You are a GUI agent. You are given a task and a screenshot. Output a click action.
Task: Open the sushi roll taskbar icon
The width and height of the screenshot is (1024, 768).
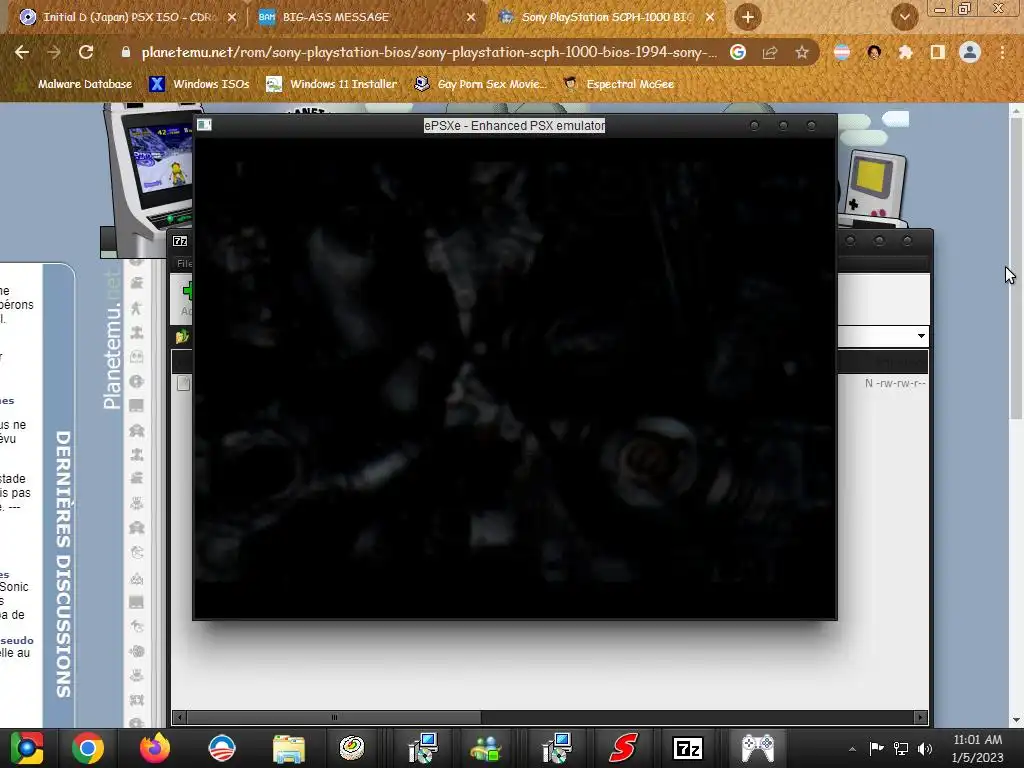tap(352, 748)
